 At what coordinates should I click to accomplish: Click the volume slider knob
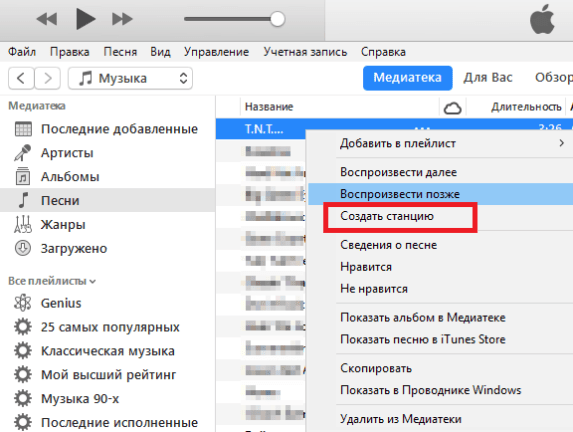(277, 19)
